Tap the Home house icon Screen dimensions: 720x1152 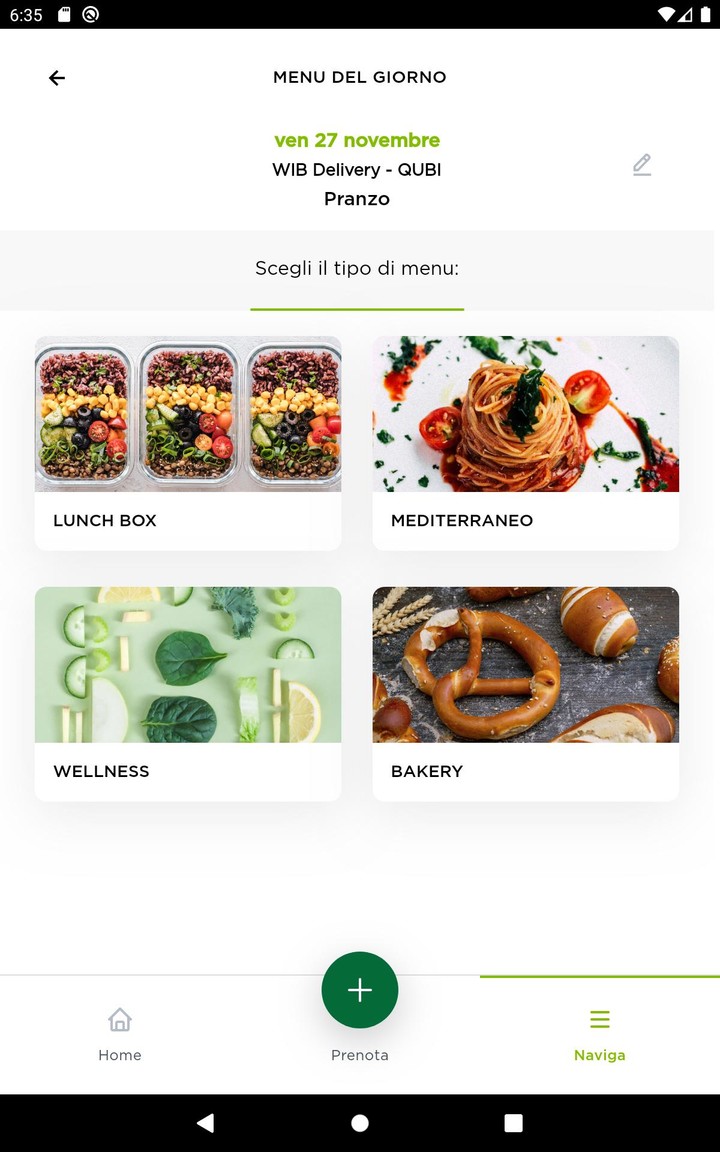pyautogui.click(x=120, y=1019)
